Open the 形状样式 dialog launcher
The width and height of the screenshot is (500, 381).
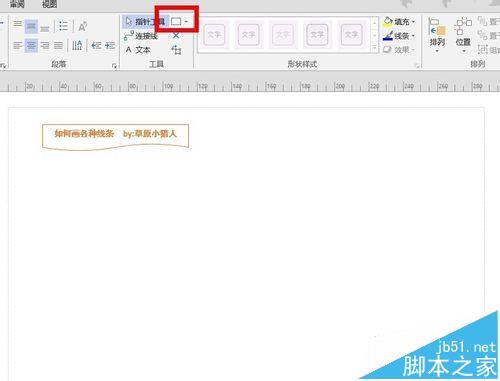coord(417,66)
